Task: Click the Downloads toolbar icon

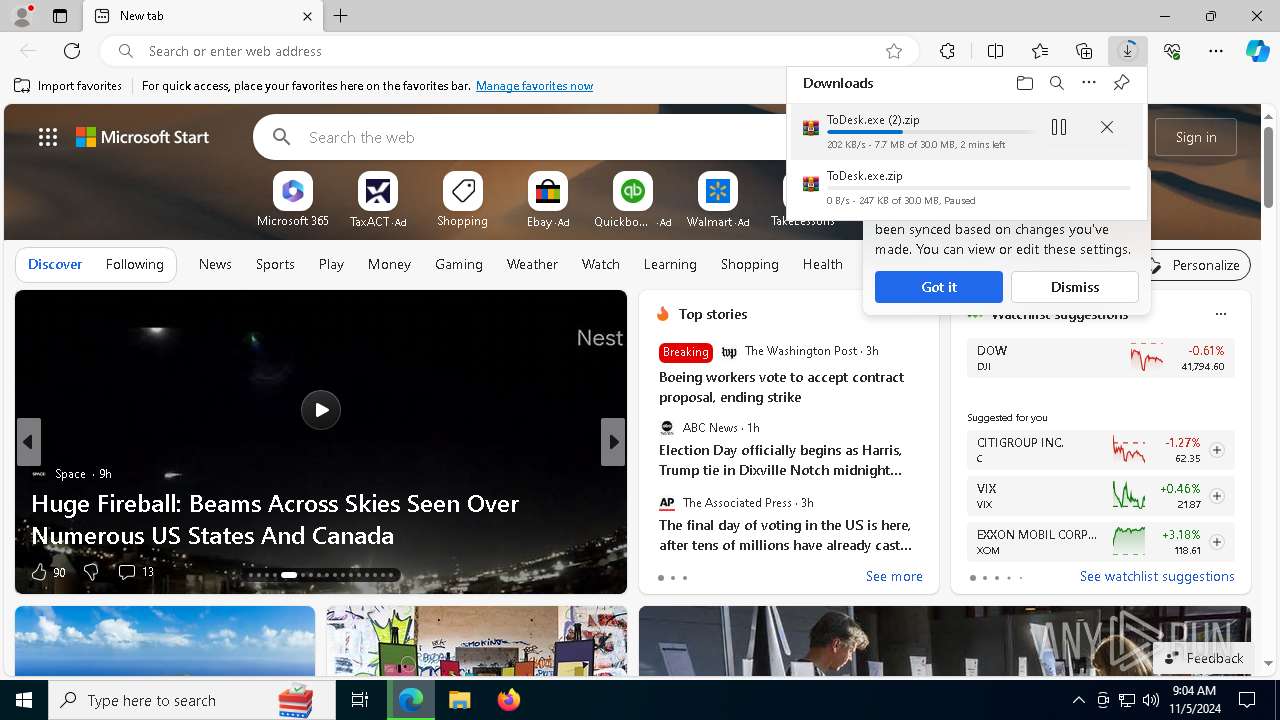Action: [x=1128, y=51]
